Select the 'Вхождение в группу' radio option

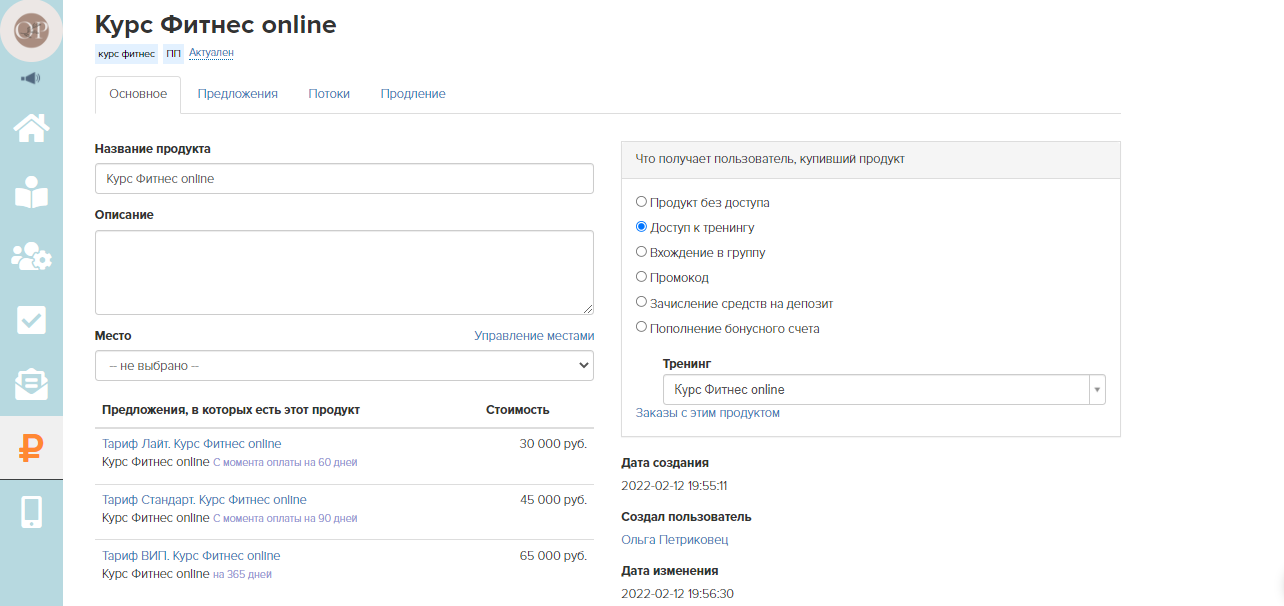click(x=642, y=252)
